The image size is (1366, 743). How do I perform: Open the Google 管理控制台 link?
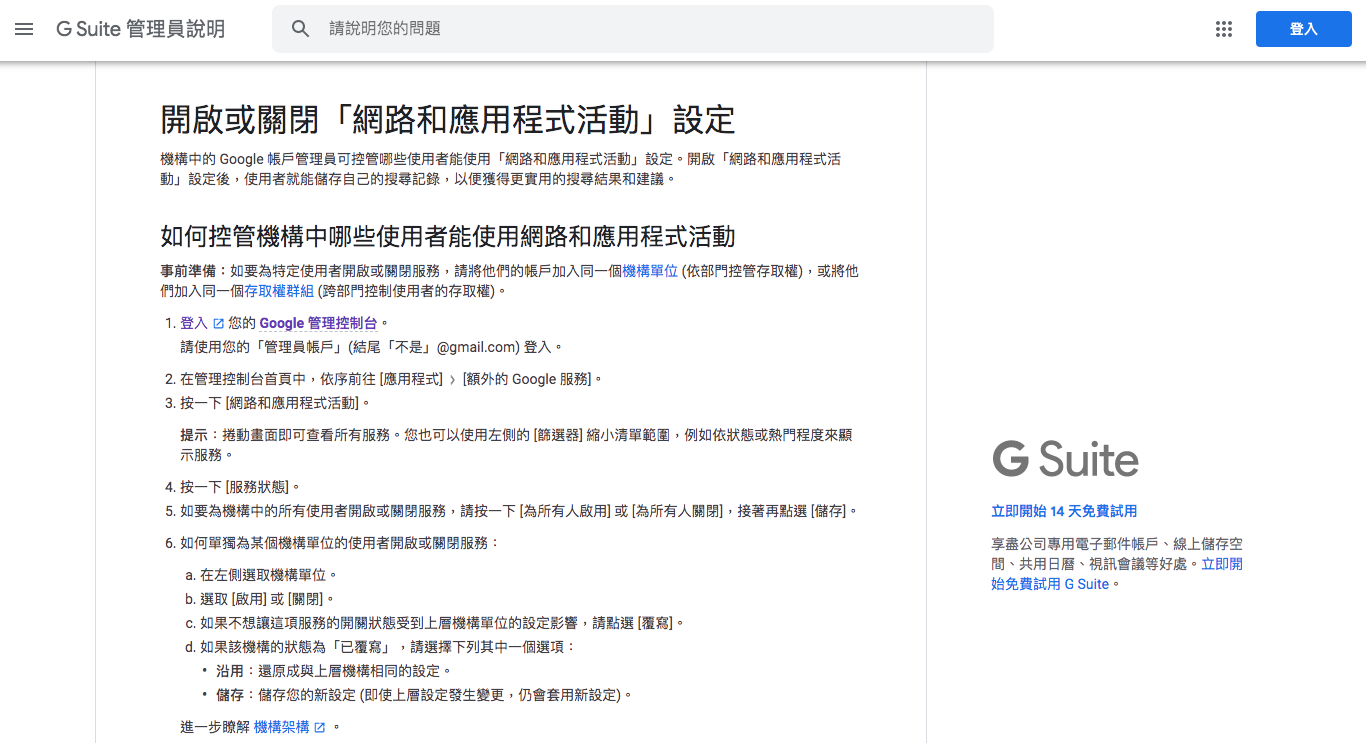318,323
